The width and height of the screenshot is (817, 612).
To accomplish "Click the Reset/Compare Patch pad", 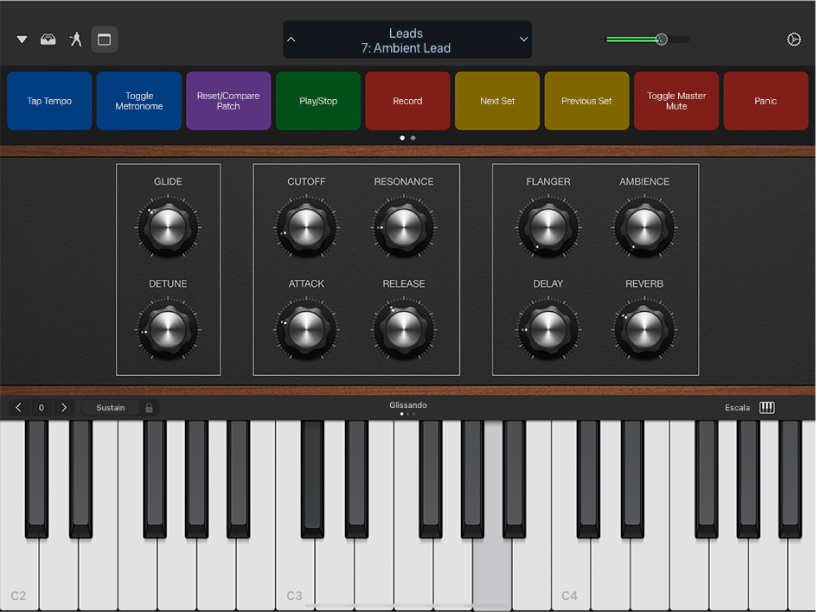I will pyautogui.click(x=228, y=101).
